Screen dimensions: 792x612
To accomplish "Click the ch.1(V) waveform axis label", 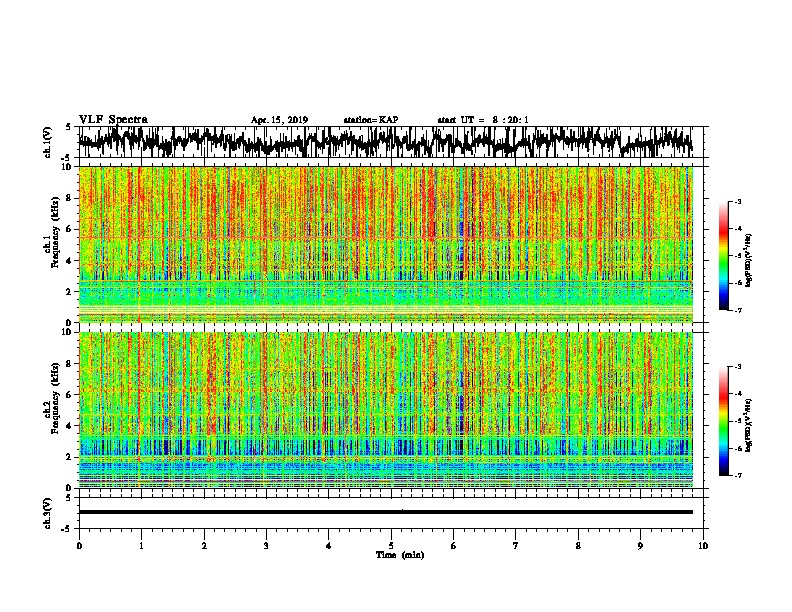I will 48,142.
